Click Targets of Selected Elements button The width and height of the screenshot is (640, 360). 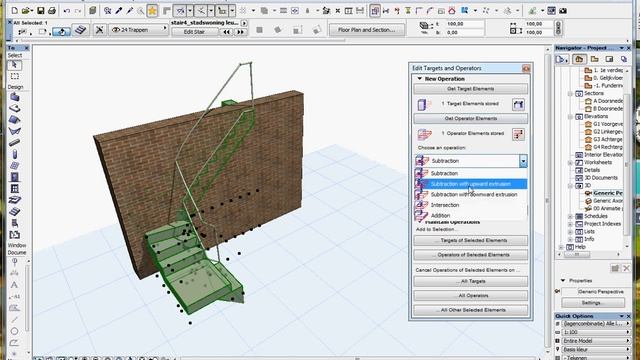470,240
